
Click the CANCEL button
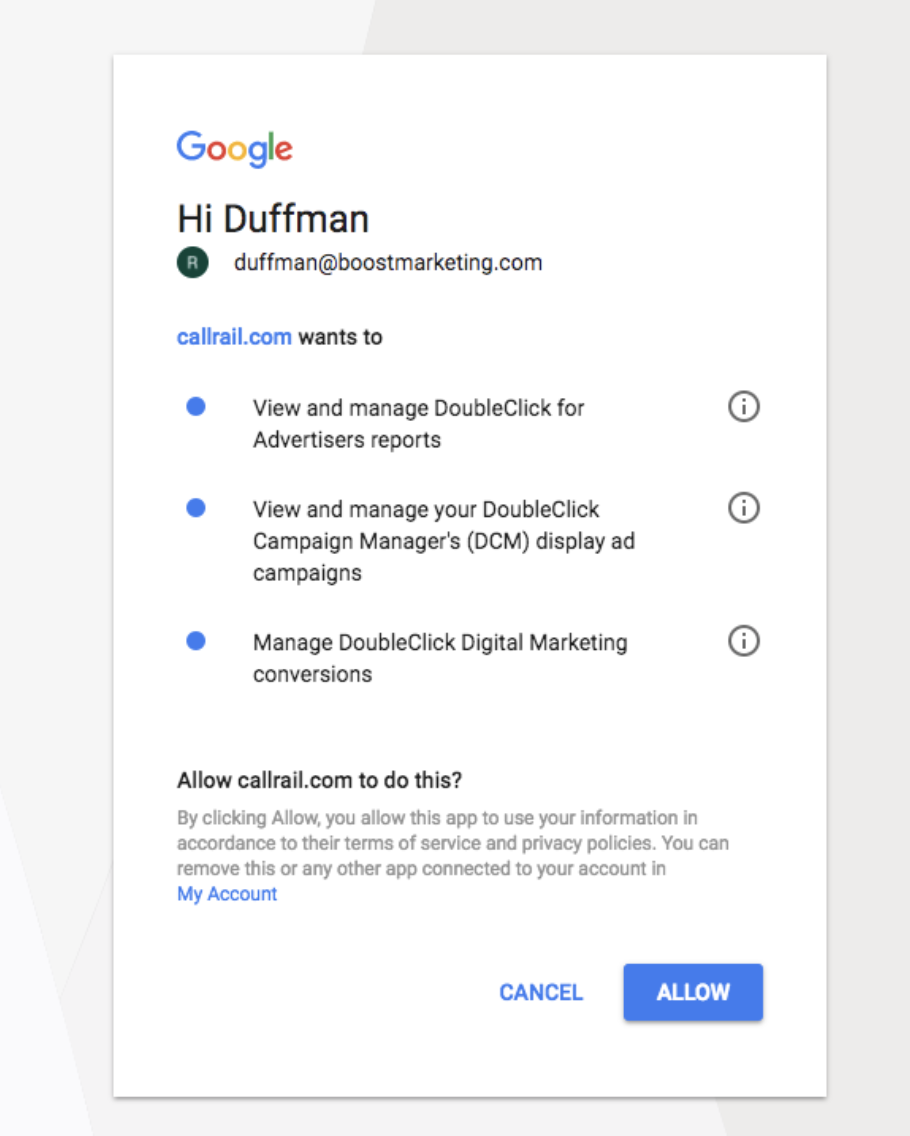pos(541,992)
